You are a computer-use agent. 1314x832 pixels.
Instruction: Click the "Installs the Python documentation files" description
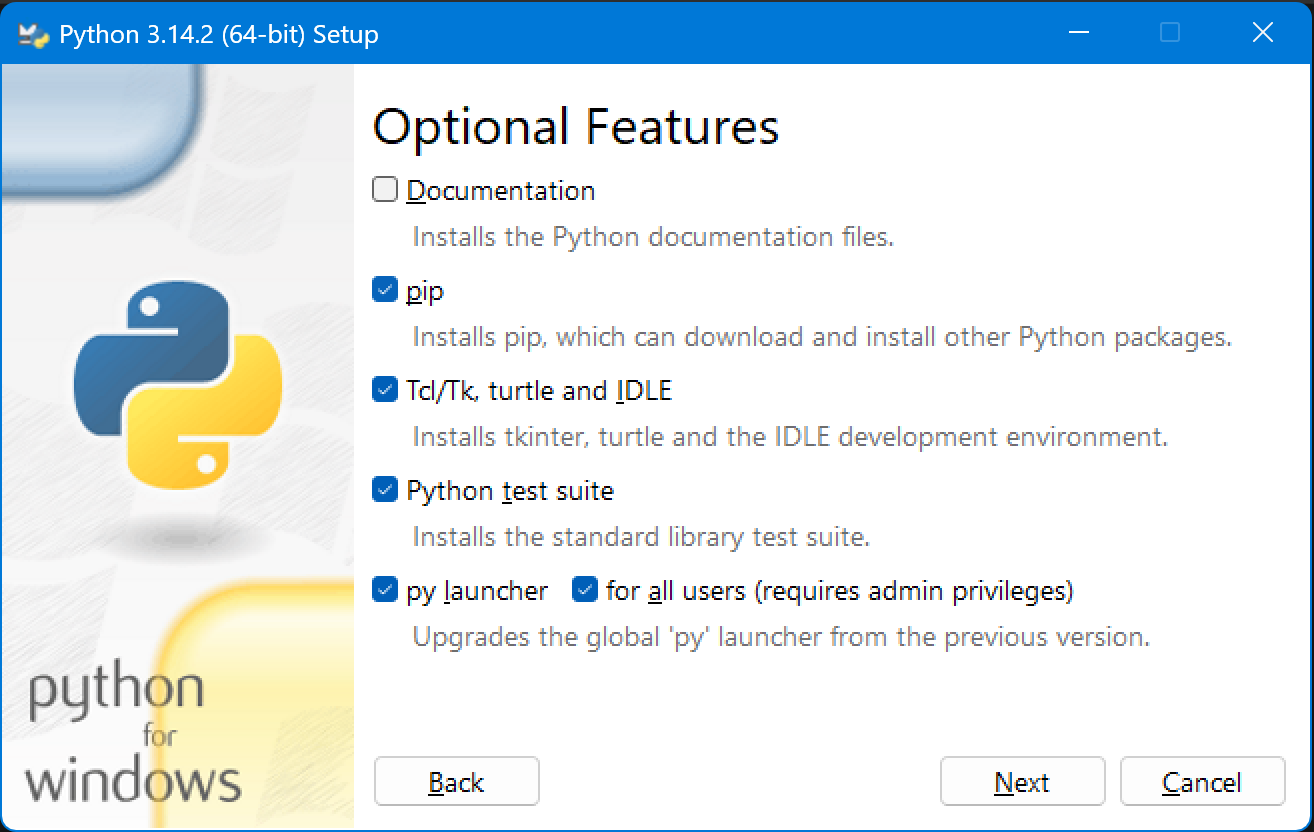pos(652,237)
